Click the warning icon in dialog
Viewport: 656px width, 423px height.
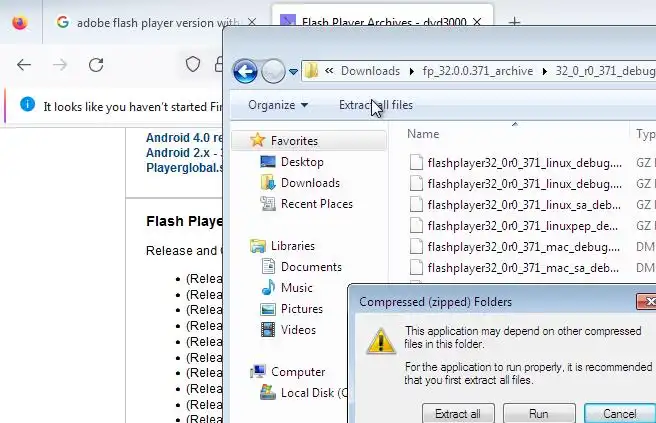(x=381, y=341)
